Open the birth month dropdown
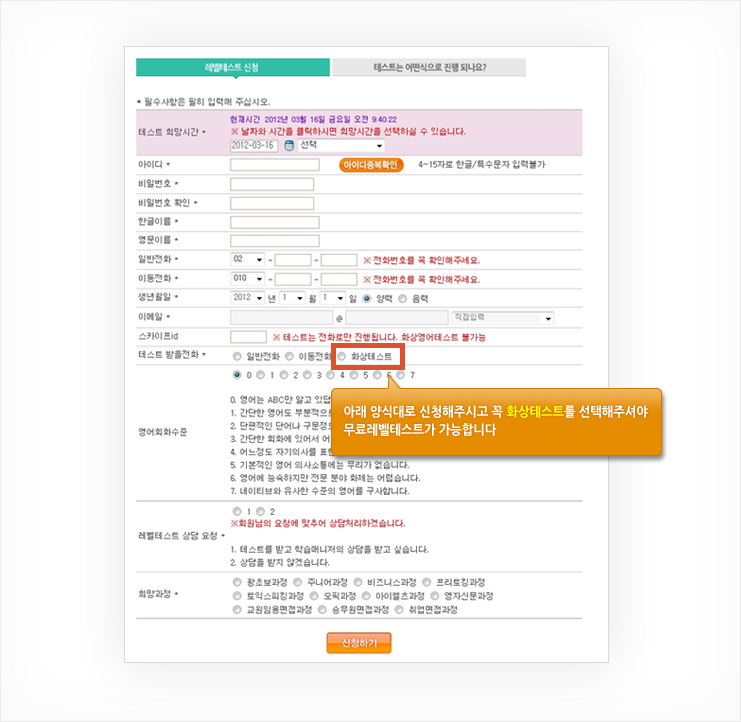This screenshot has width=741, height=722. coord(292,298)
